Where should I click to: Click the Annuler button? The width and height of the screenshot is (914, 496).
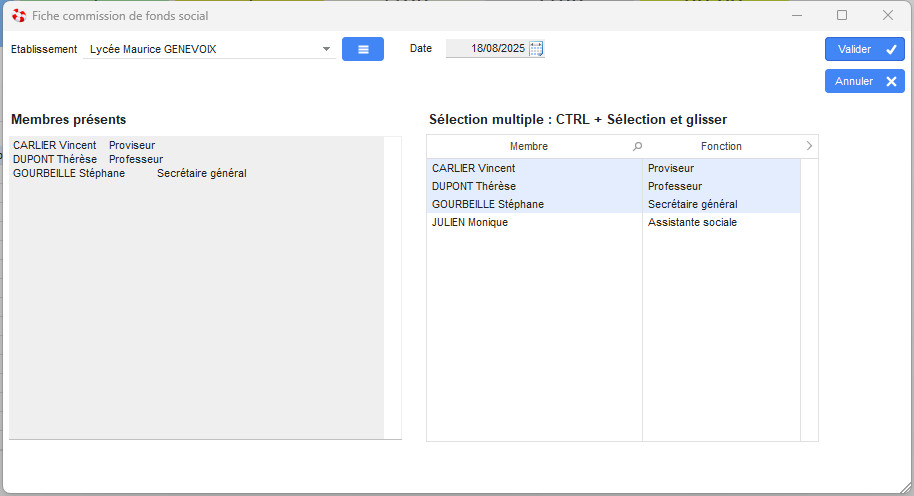point(864,81)
